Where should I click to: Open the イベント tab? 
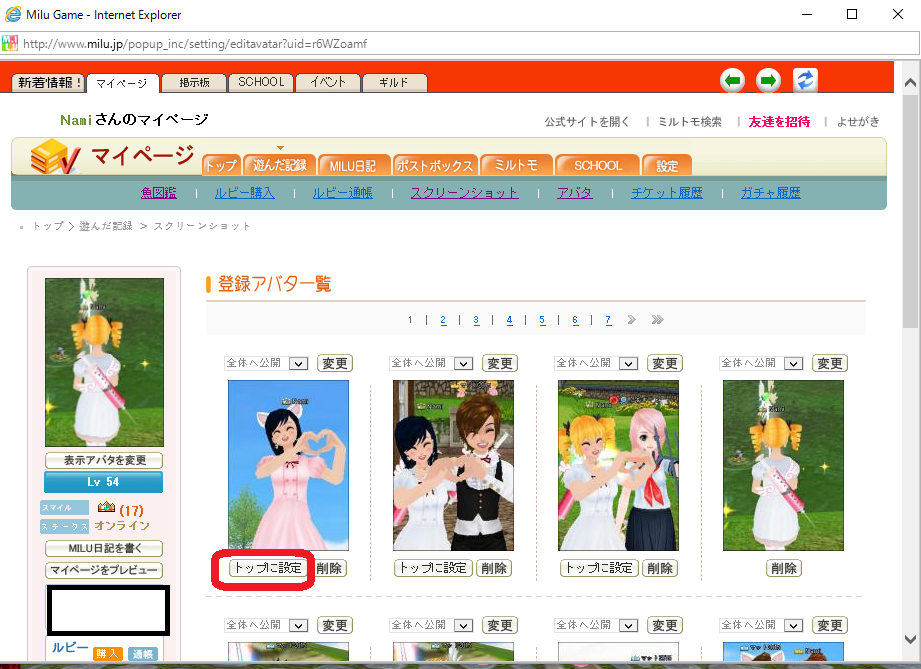coord(328,82)
